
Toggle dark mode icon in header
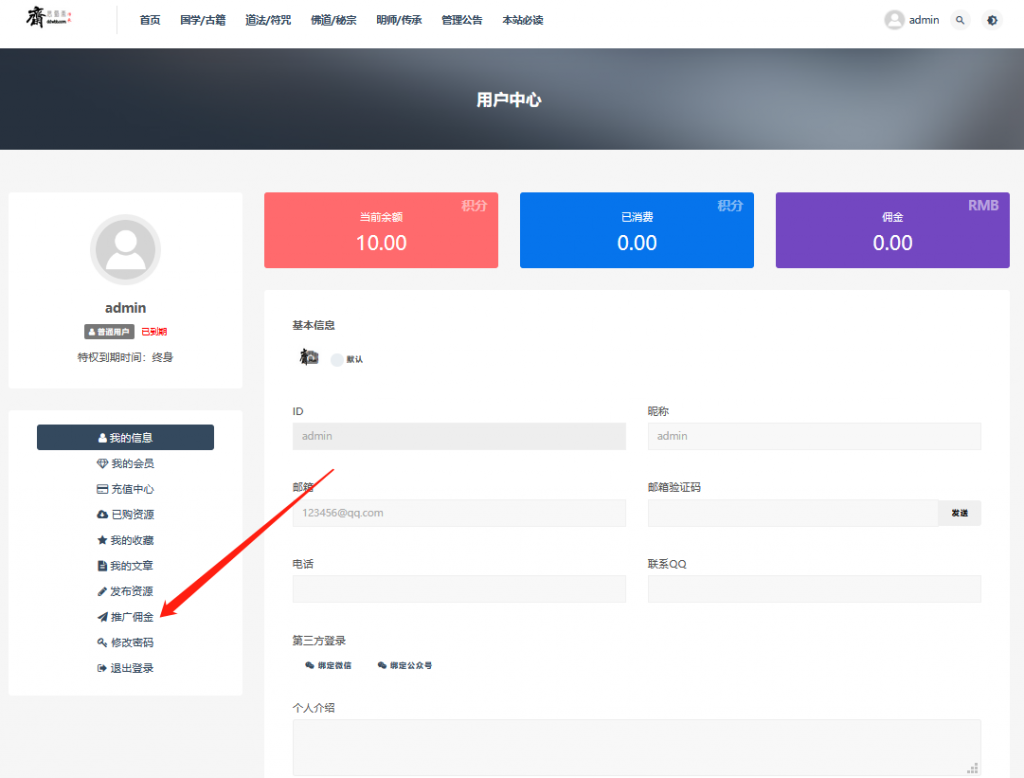(x=991, y=20)
